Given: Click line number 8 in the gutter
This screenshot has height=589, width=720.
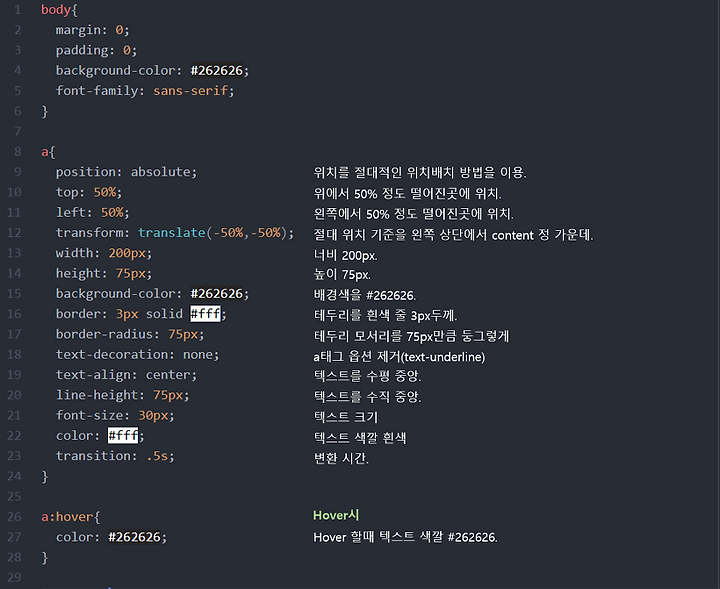Looking at the screenshot, I should point(17,151).
